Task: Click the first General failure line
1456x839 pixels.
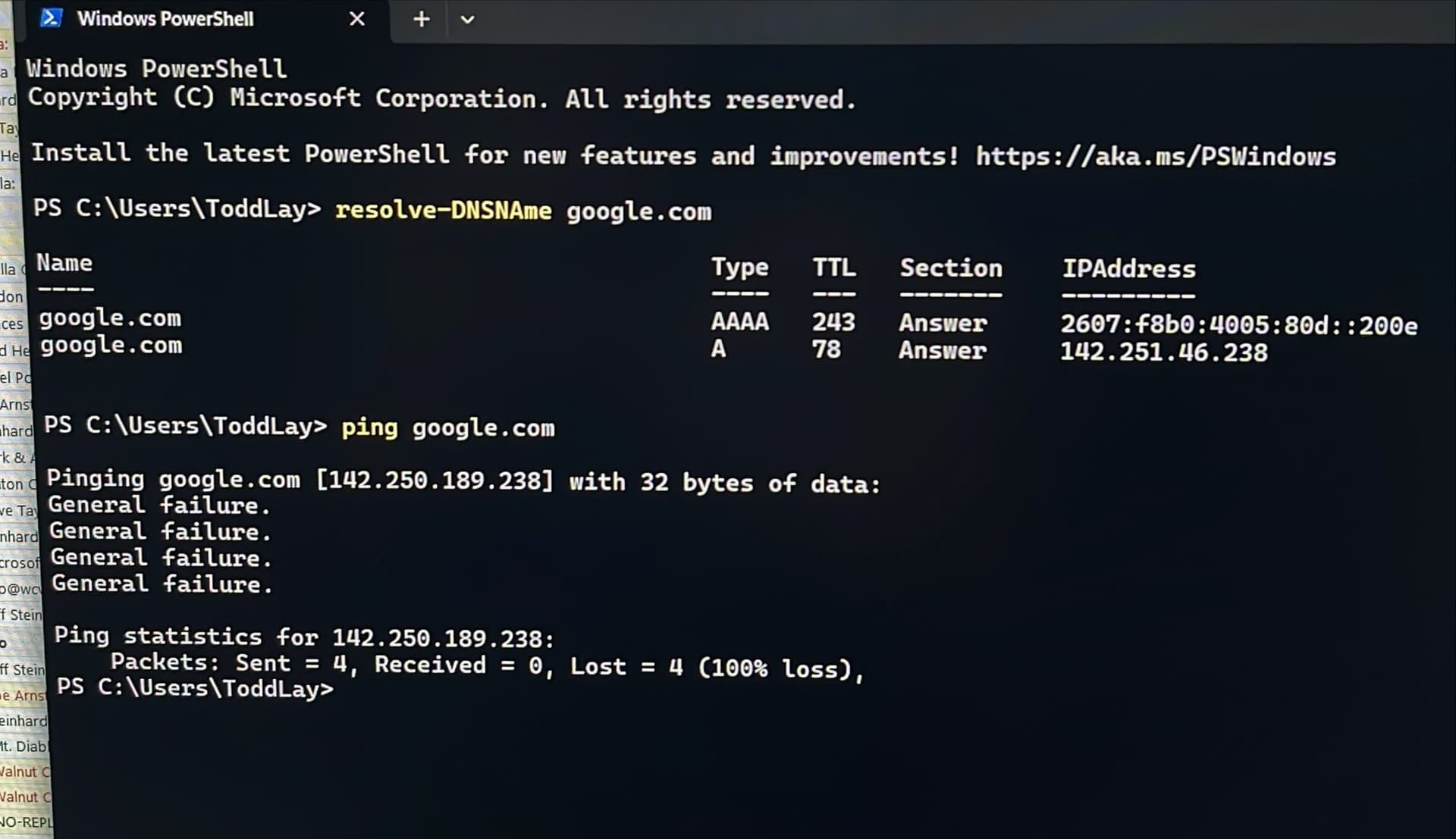Action: point(158,505)
